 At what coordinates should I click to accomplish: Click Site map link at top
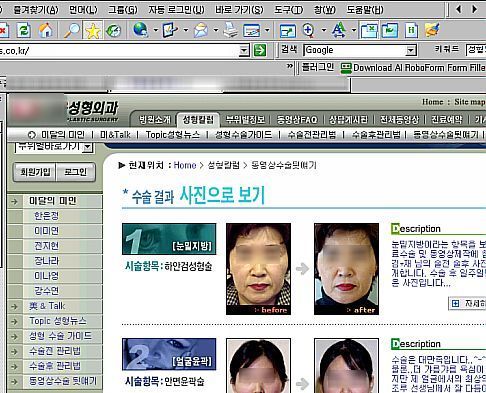pos(470,102)
